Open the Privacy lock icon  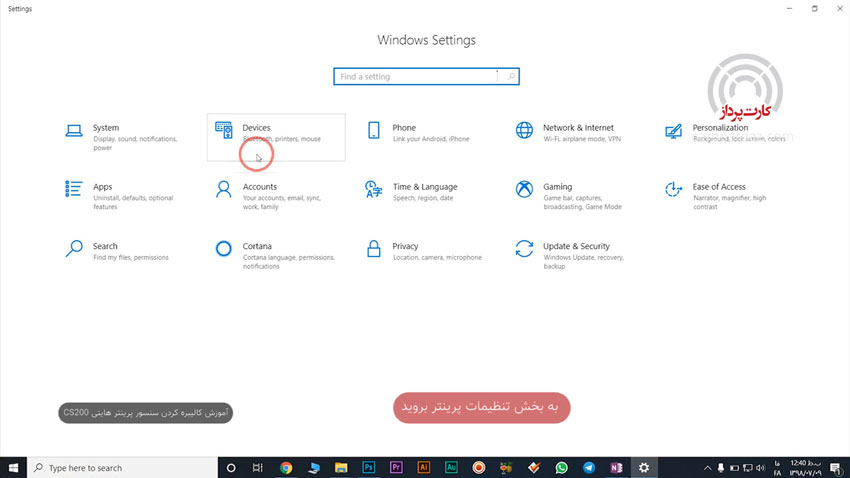(x=374, y=248)
